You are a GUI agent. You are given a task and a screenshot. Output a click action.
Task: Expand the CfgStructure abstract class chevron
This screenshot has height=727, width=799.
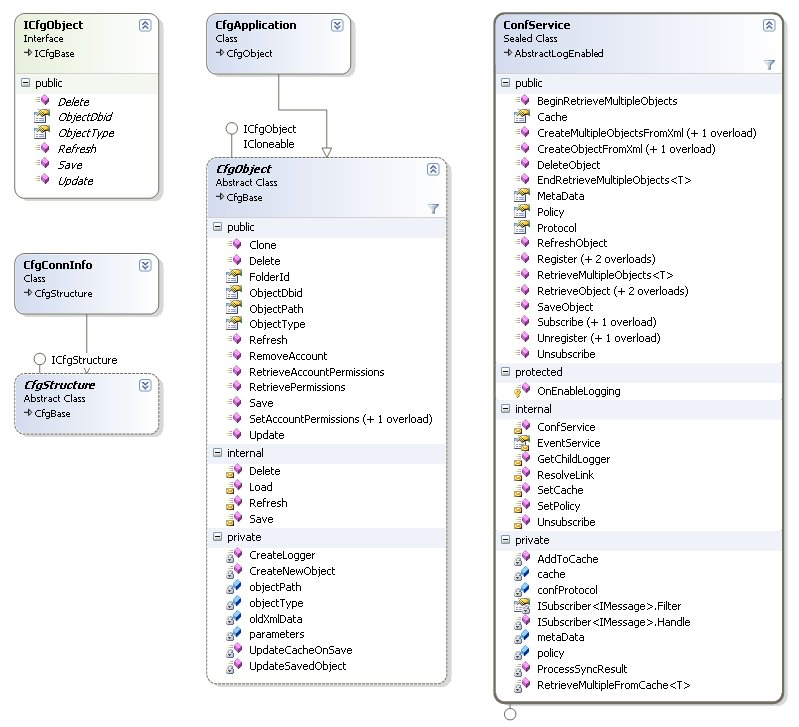coord(145,385)
